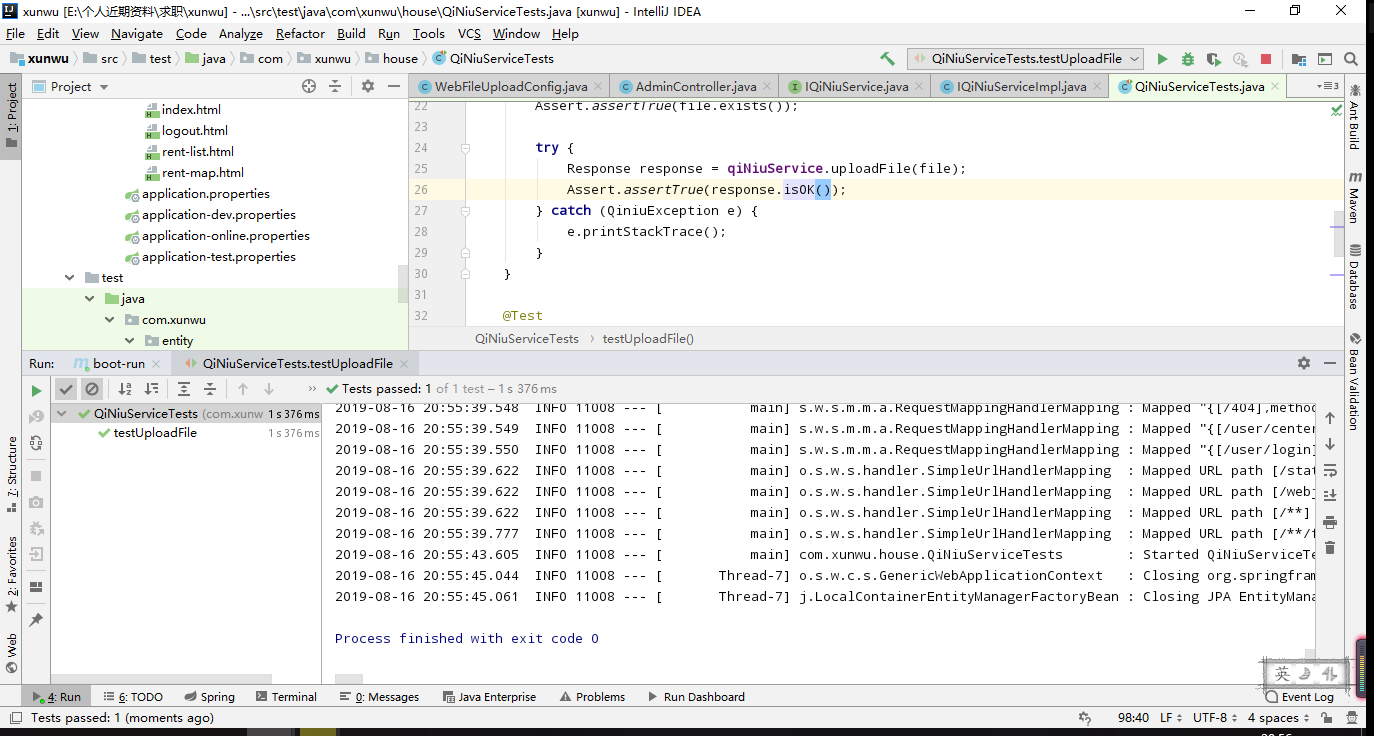Toggle auto-test rerun in the Run sidebar

coord(36,442)
